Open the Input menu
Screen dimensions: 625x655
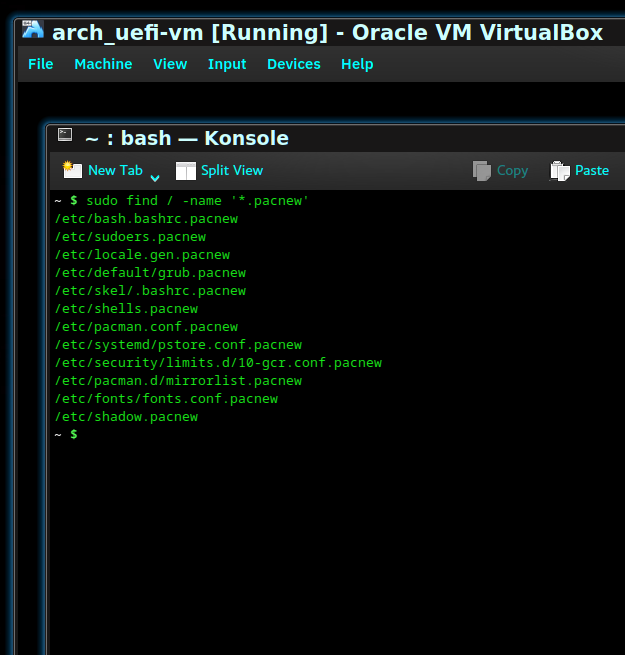[227, 65]
